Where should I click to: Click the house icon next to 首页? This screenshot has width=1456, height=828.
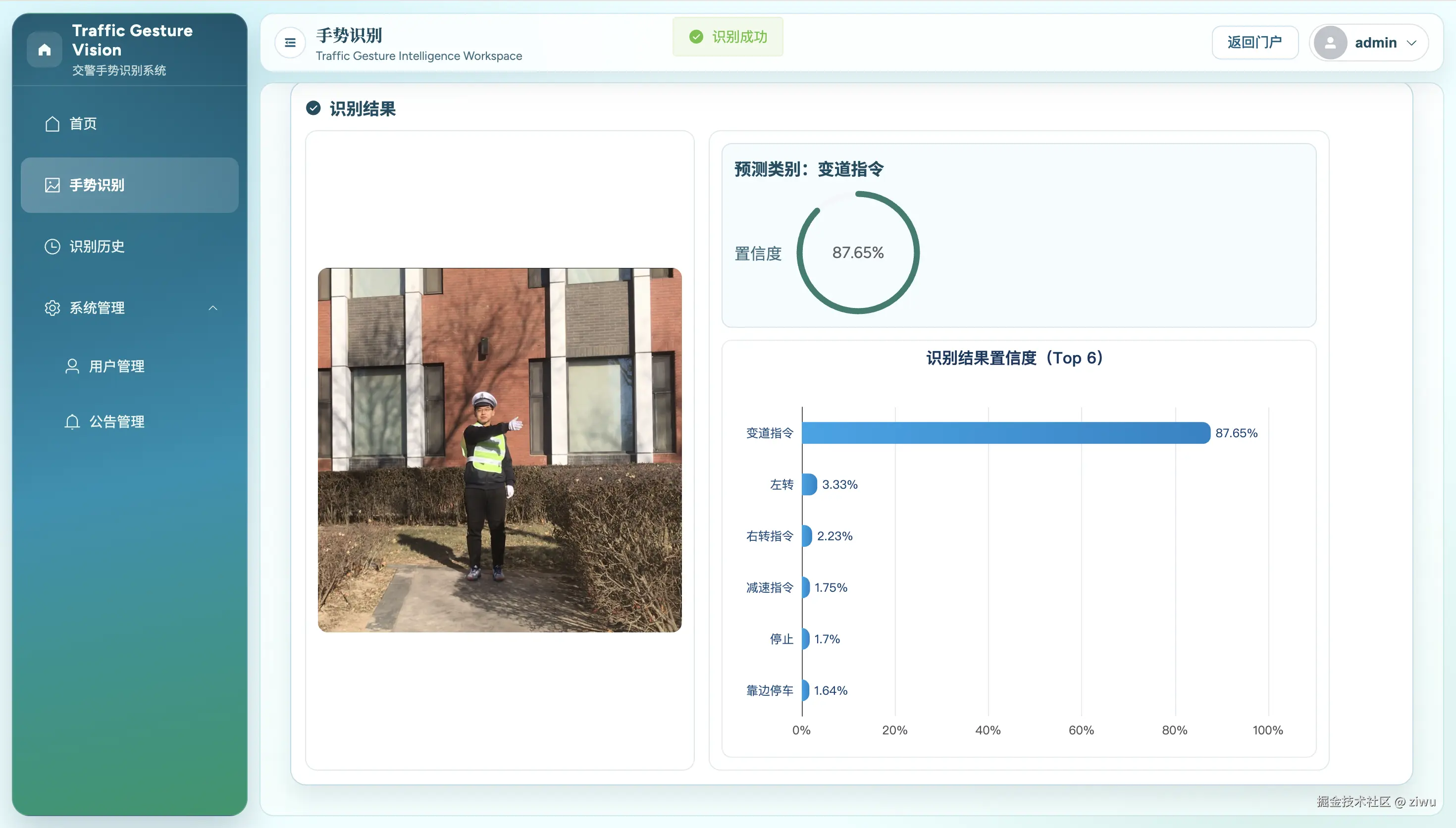tap(52, 124)
